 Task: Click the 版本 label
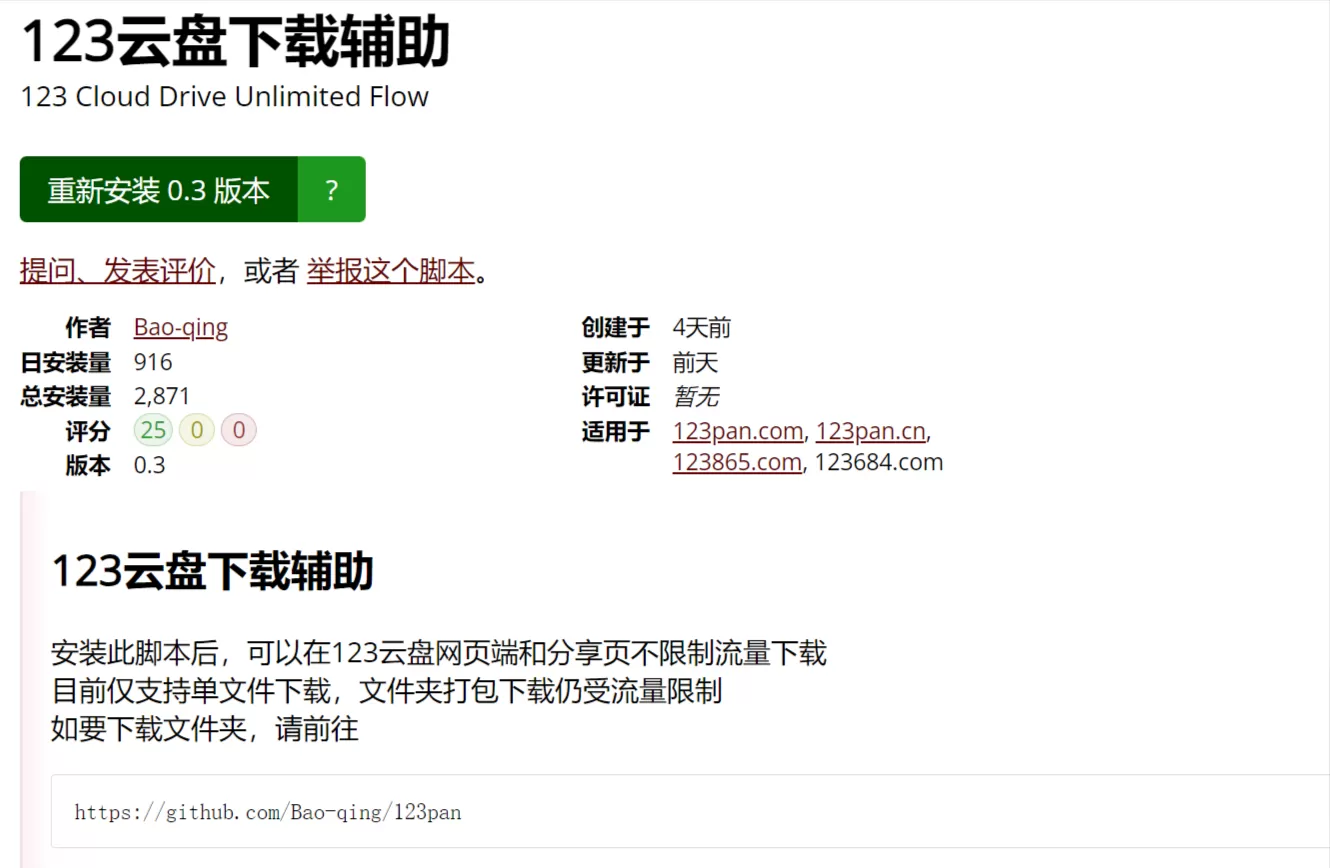point(88,465)
